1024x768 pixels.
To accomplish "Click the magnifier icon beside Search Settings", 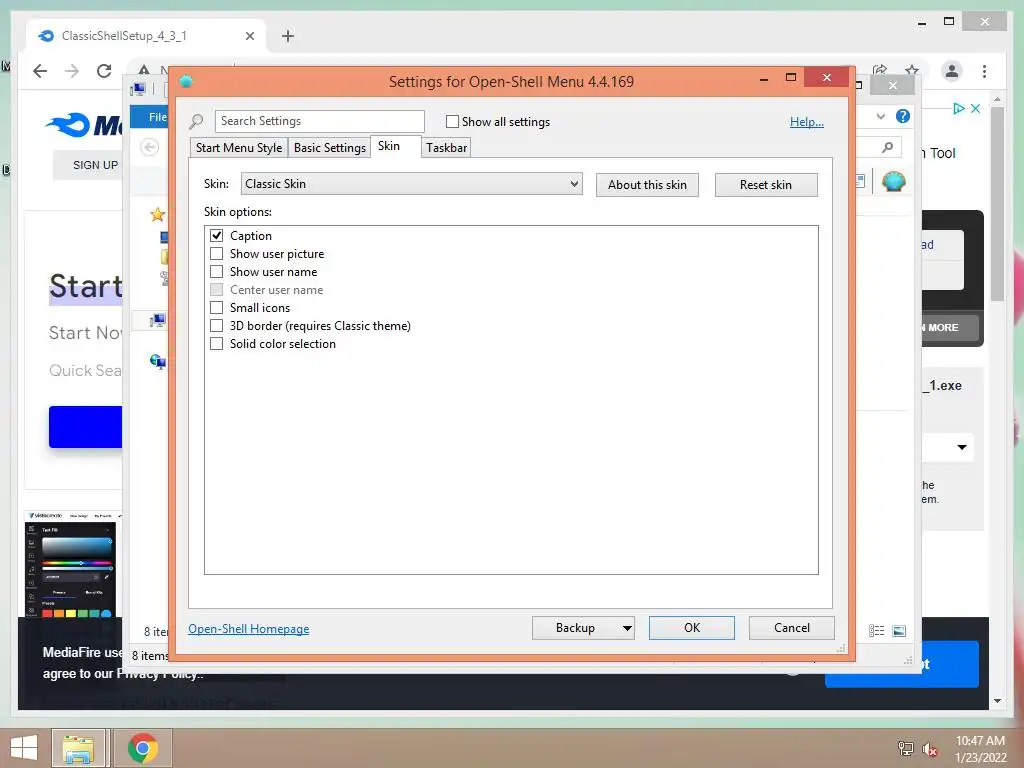I will click(x=197, y=121).
